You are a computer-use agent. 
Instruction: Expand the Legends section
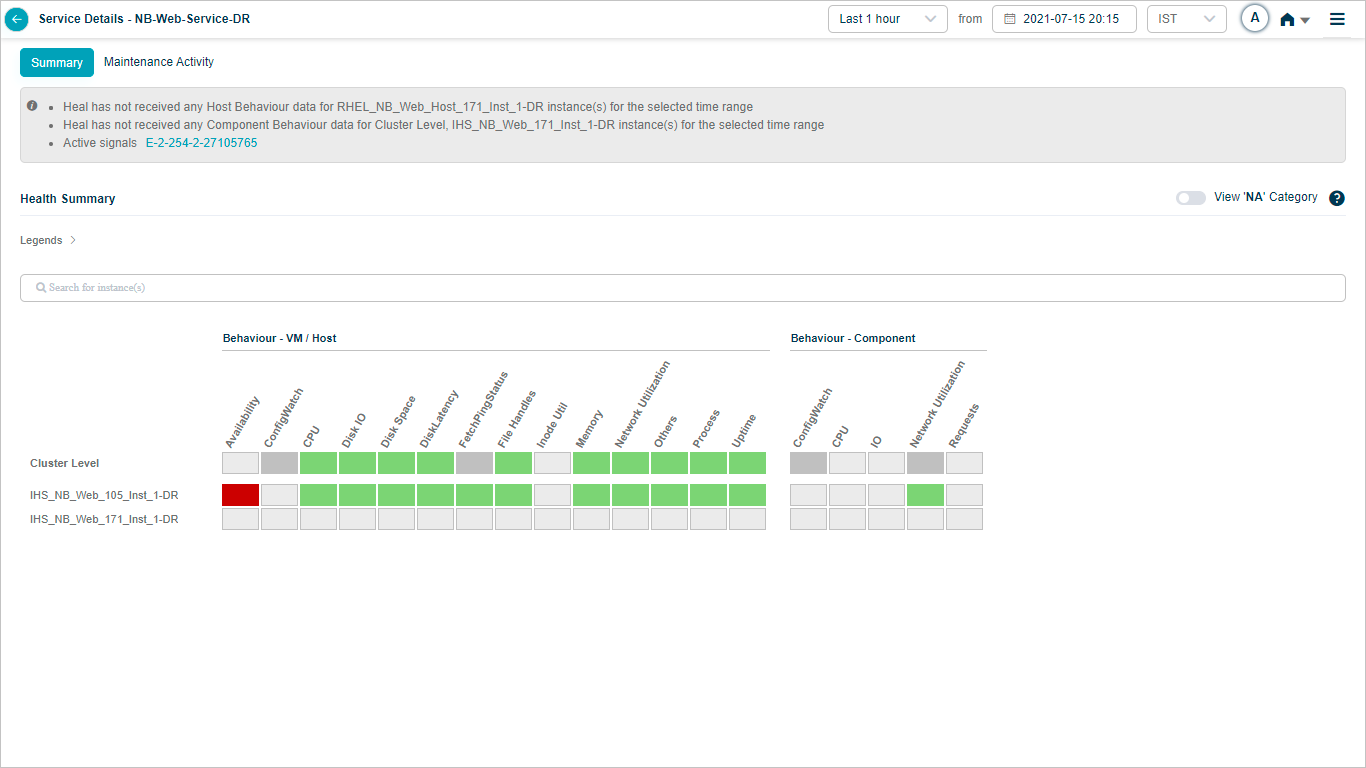pos(48,240)
